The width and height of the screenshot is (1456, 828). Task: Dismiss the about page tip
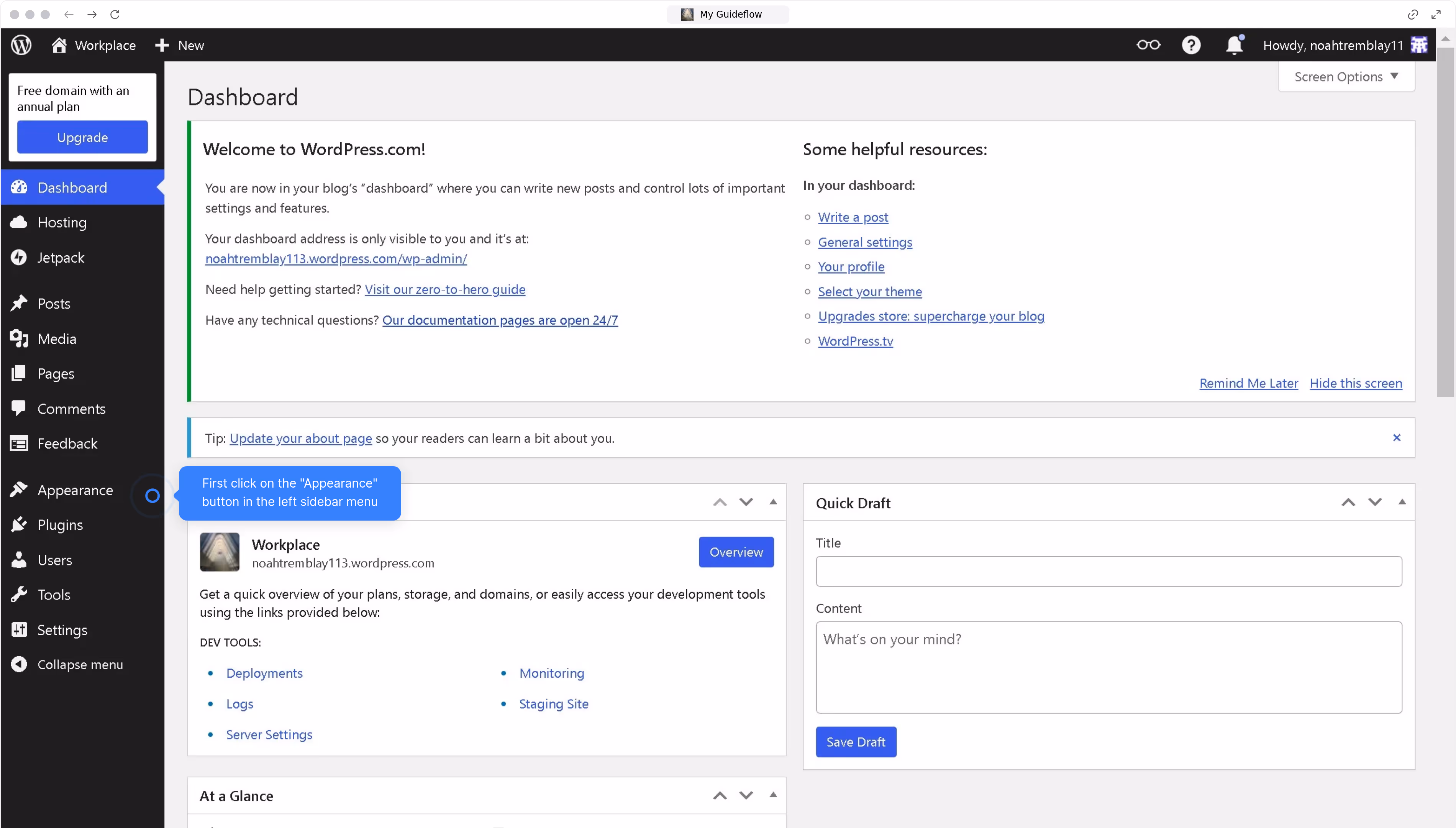click(1396, 437)
